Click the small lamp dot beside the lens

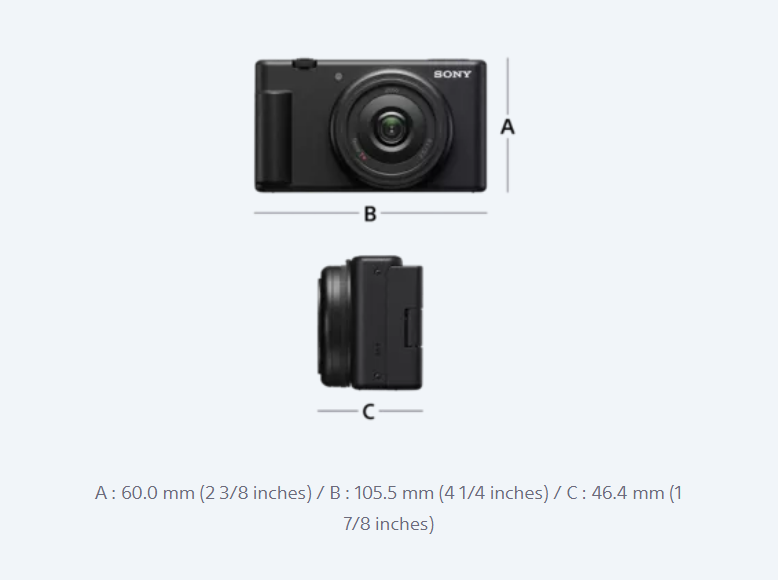(338, 76)
